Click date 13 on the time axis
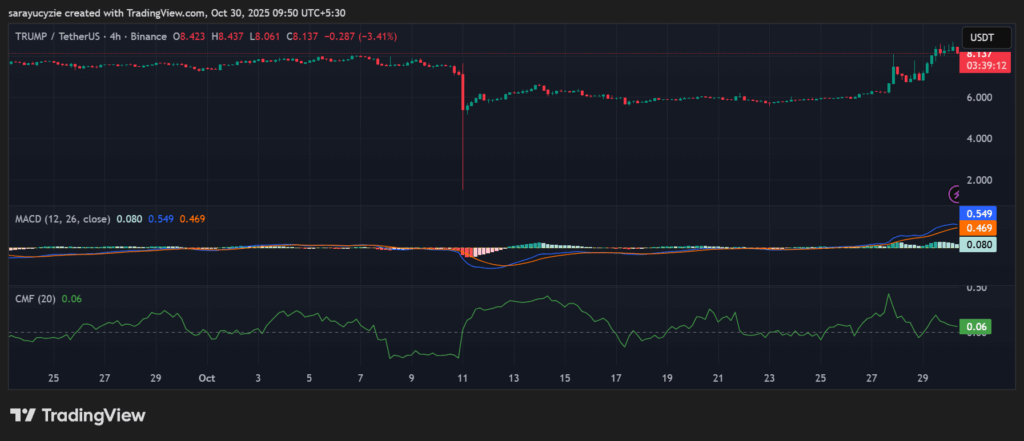The width and height of the screenshot is (1024, 441). [x=514, y=379]
